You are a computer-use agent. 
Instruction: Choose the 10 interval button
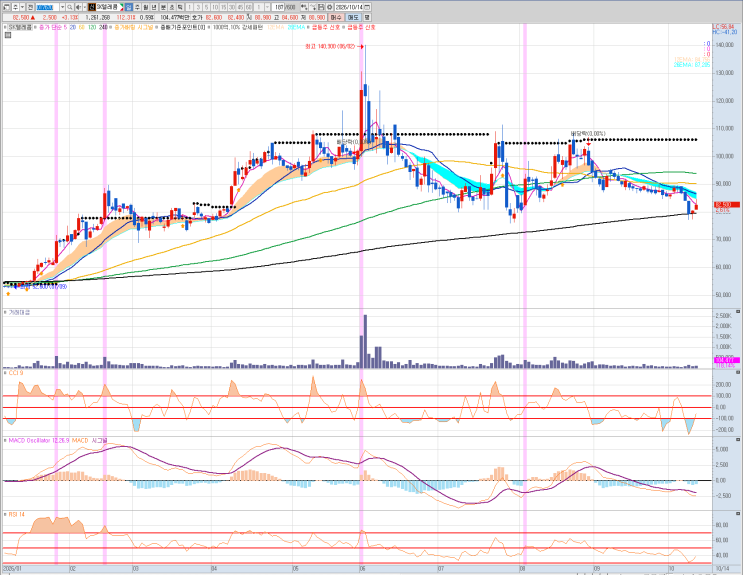215,7
